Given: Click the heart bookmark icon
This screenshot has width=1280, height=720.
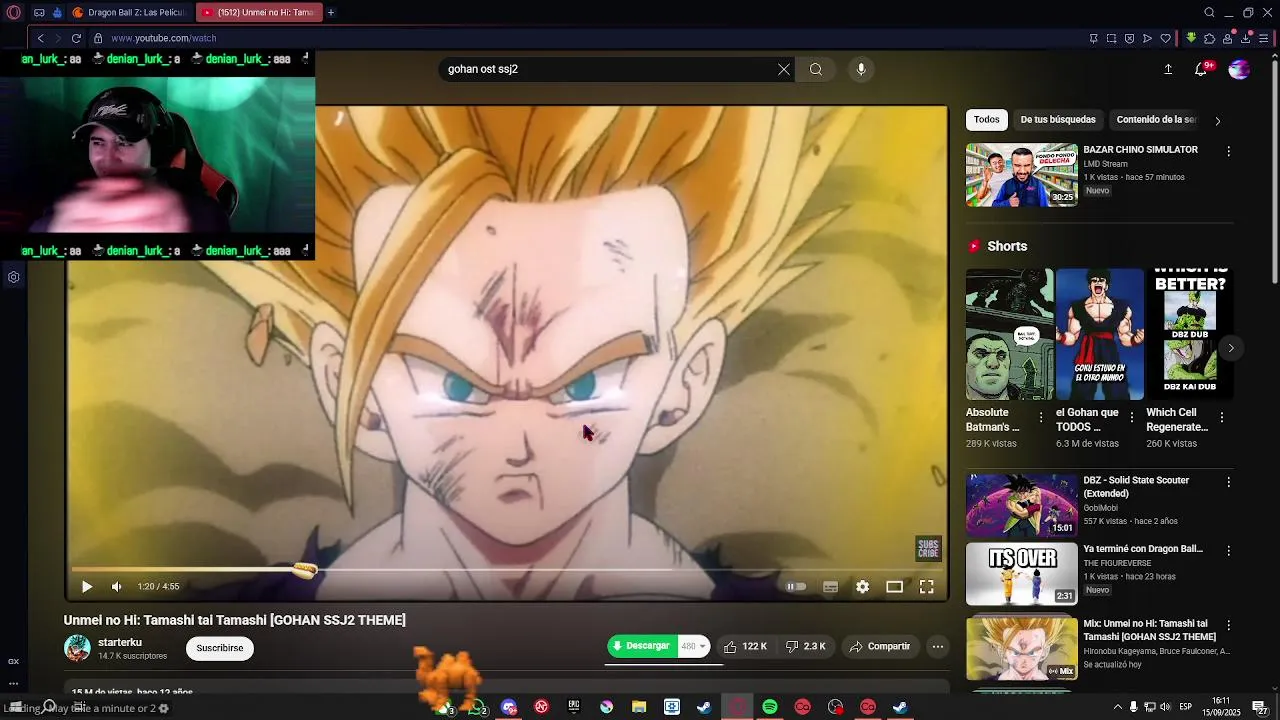Looking at the screenshot, I should coord(1165,38).
